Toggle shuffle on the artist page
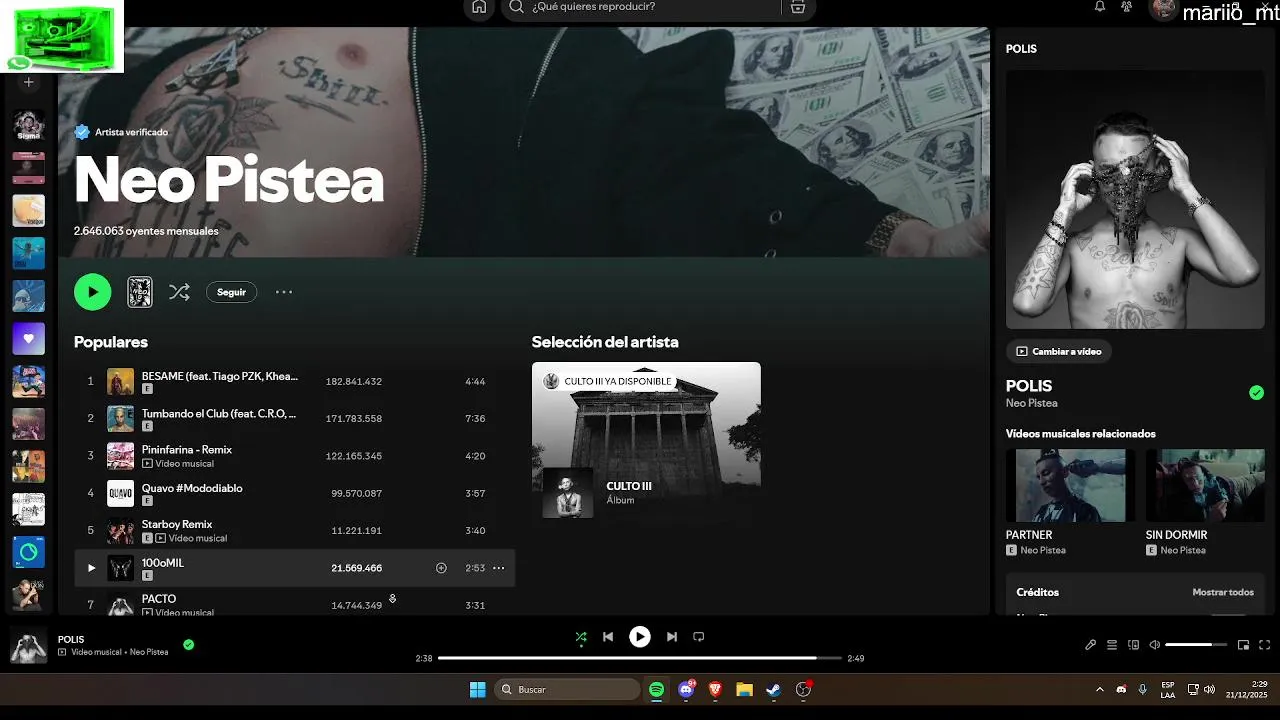The width and height of the screenshot is (1280, 720). (179, 292)
